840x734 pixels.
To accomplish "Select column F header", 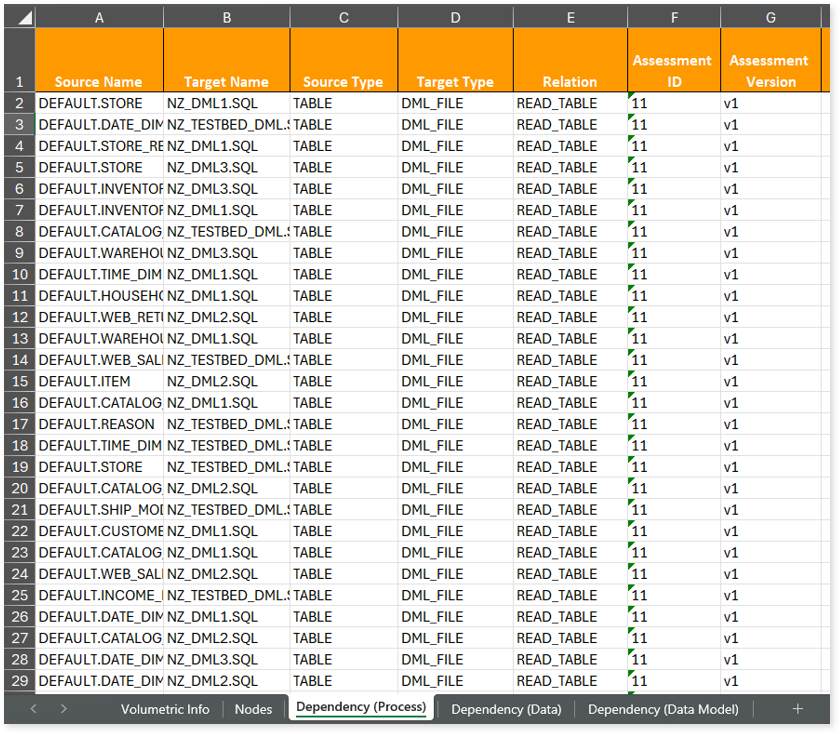I will 674,18.
